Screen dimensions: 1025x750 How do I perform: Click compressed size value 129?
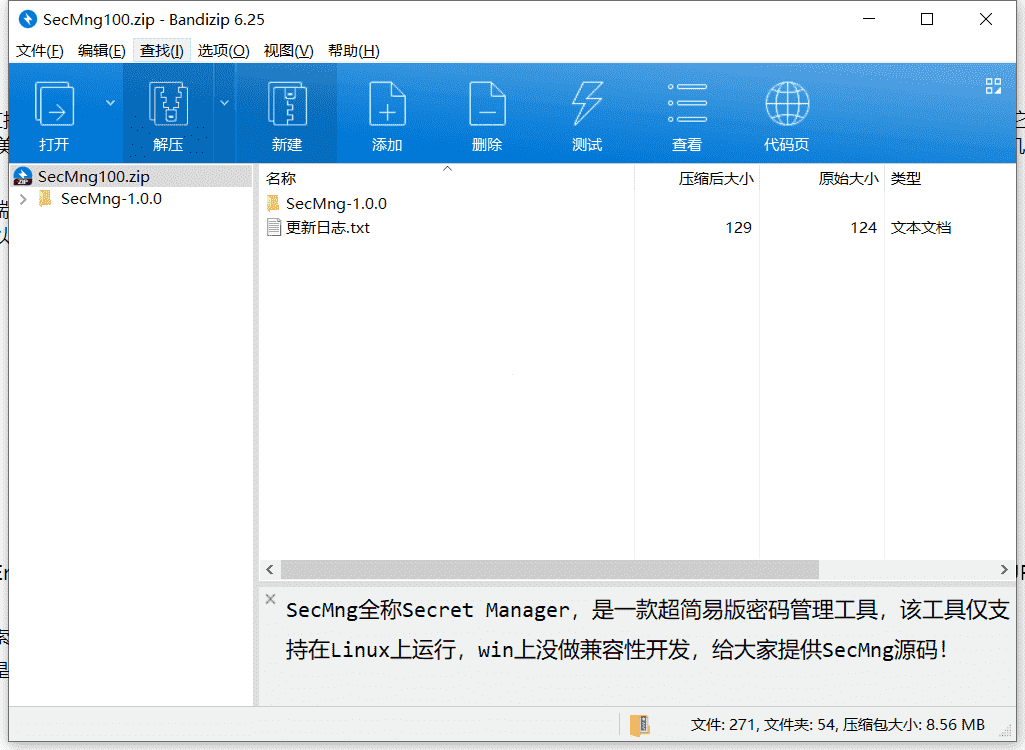[x=738, y=228]
